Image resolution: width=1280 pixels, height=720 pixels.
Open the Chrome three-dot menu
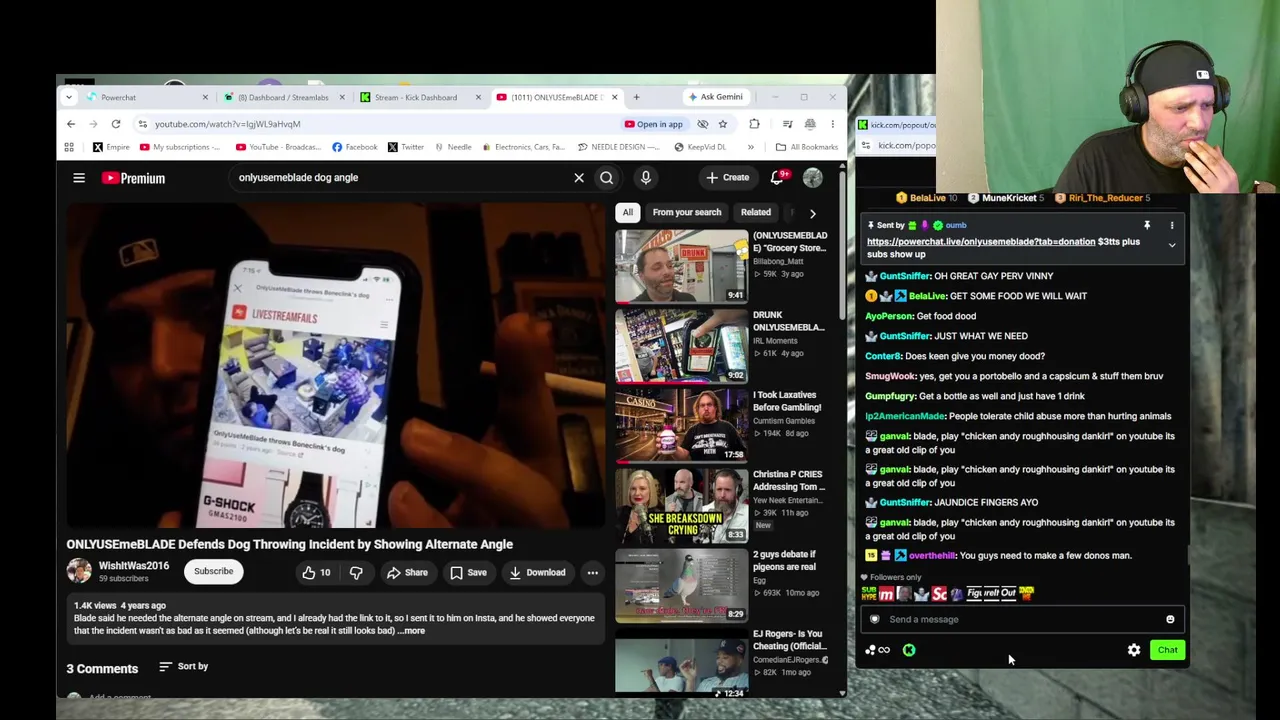point(832,124)
